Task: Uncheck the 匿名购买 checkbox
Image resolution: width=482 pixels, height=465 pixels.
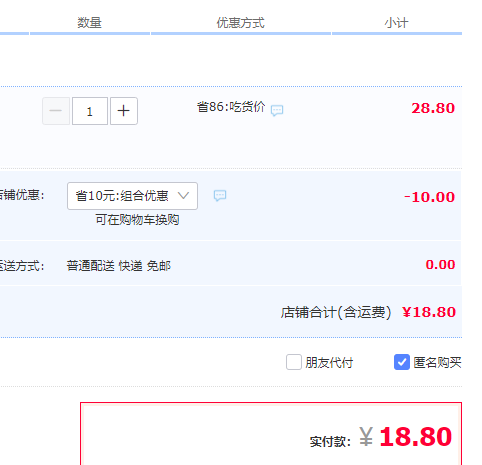Action: point(402,362)
